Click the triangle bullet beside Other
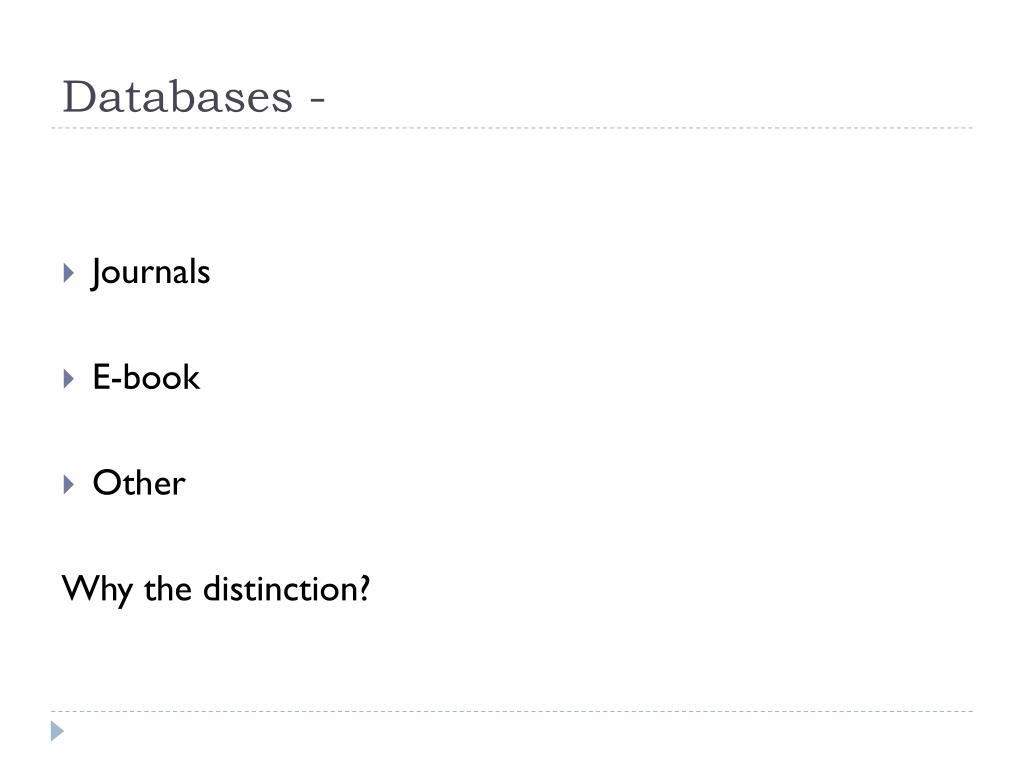The height and width of the screenshot is (768, 1024). coord(69,485)
